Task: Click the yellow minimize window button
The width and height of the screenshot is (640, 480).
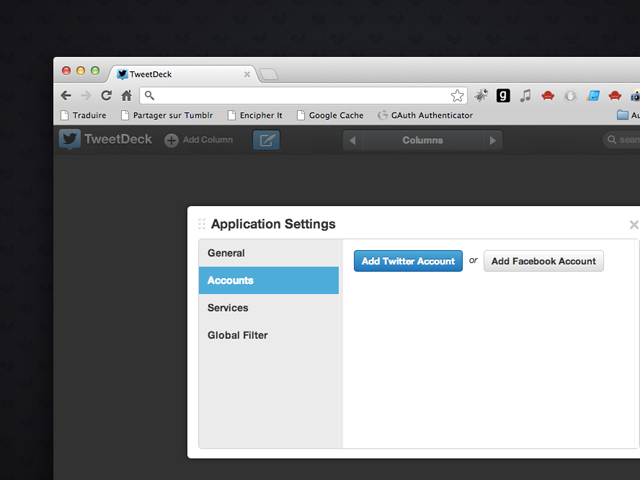Action: 81,71
